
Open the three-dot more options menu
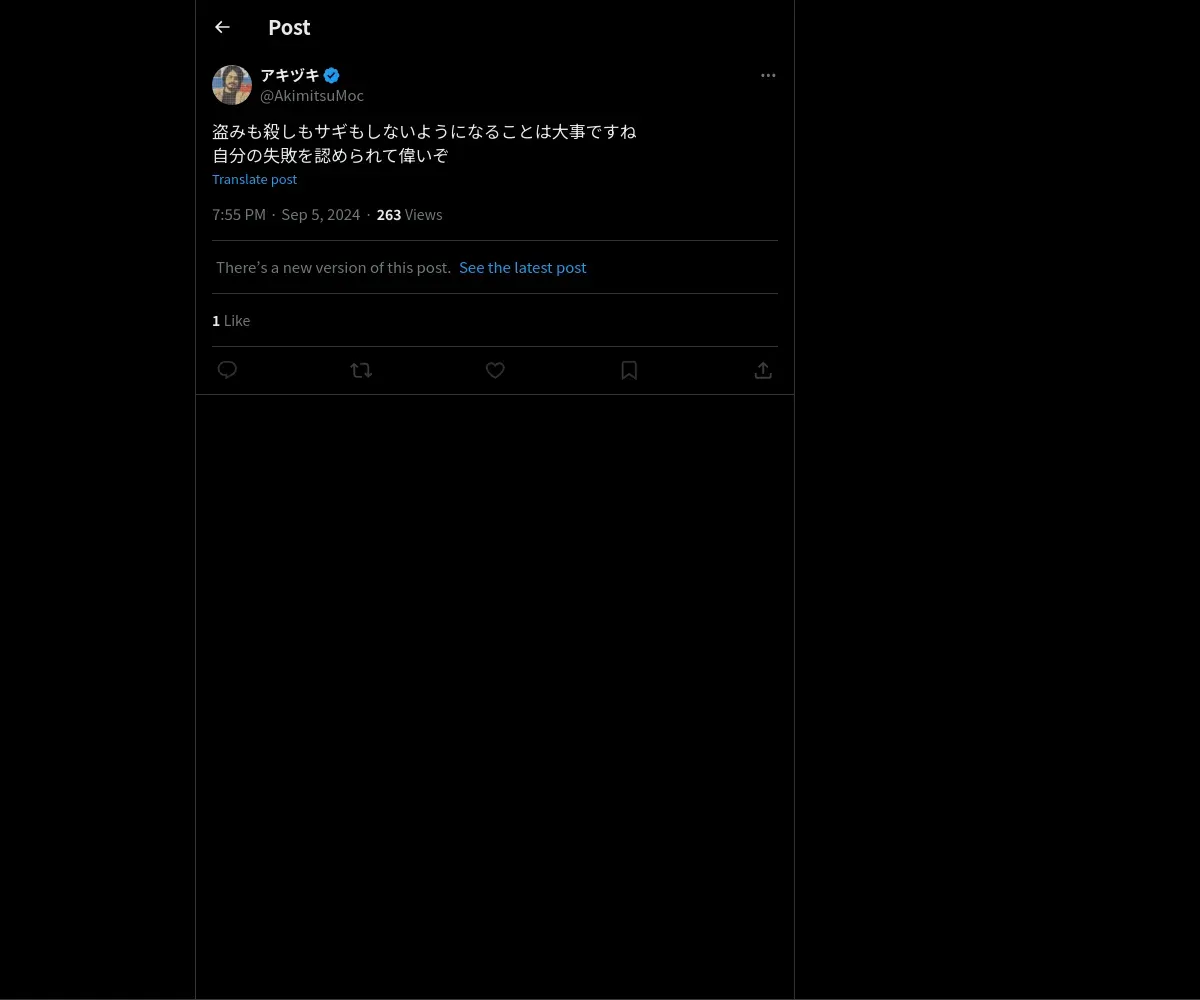coord(768,75)
